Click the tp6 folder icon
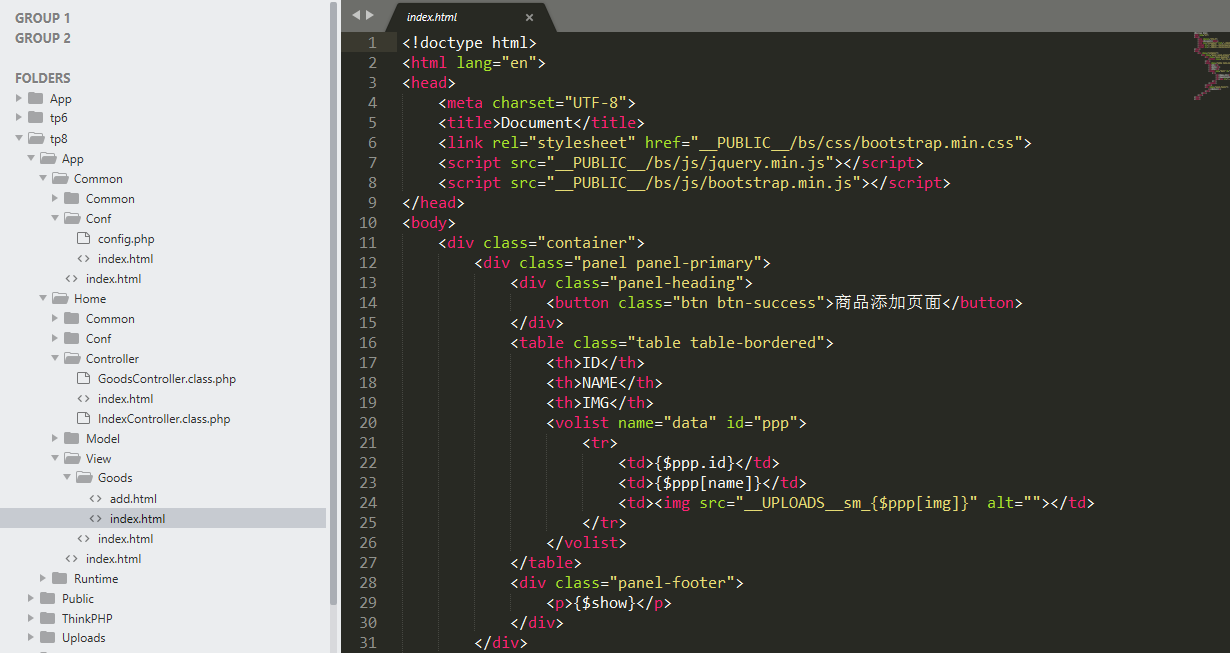Image resolution: width=1230 pixels, height=653 pixels. click(x=36, y=118)
